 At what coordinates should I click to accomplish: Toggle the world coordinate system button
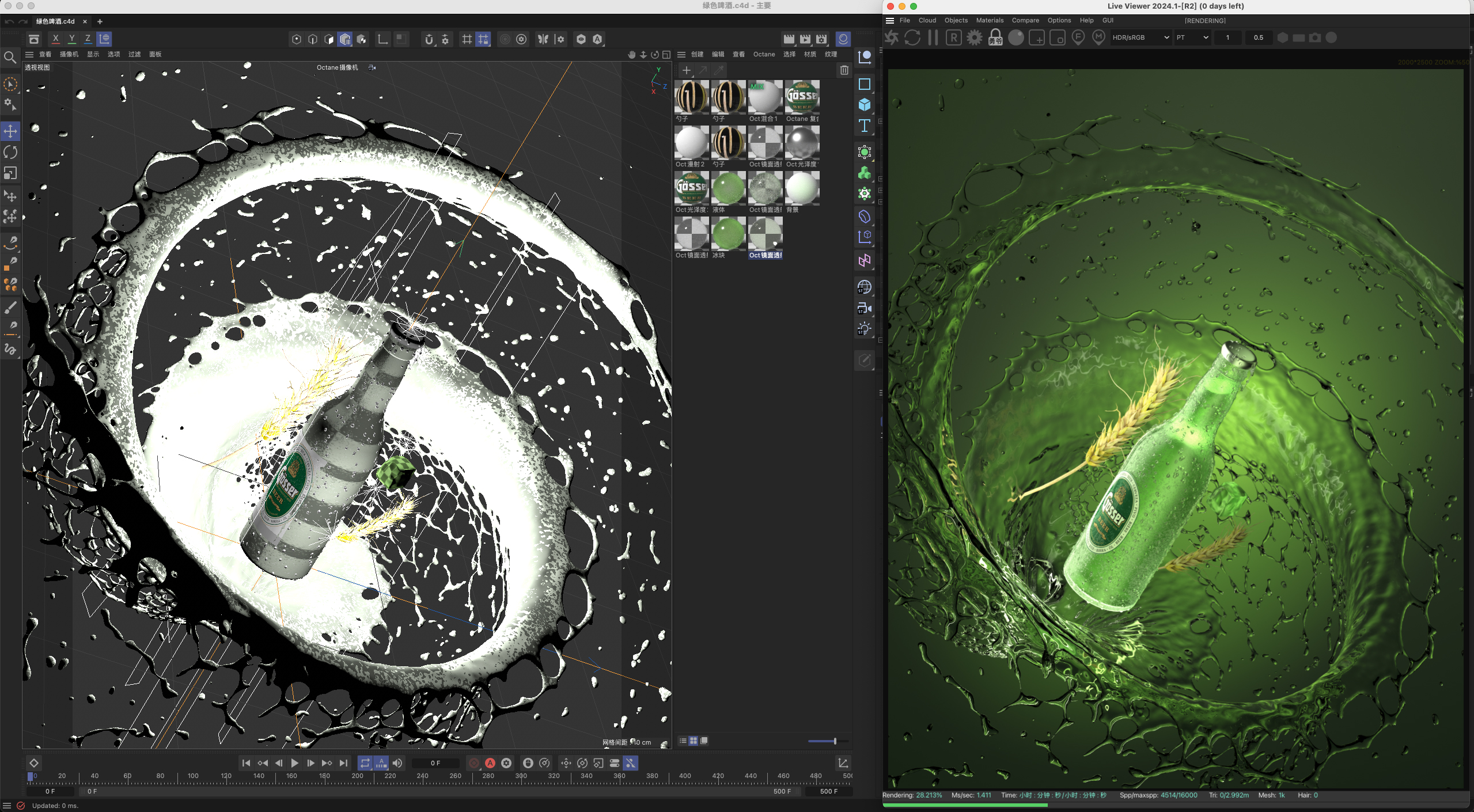(104, 39)
